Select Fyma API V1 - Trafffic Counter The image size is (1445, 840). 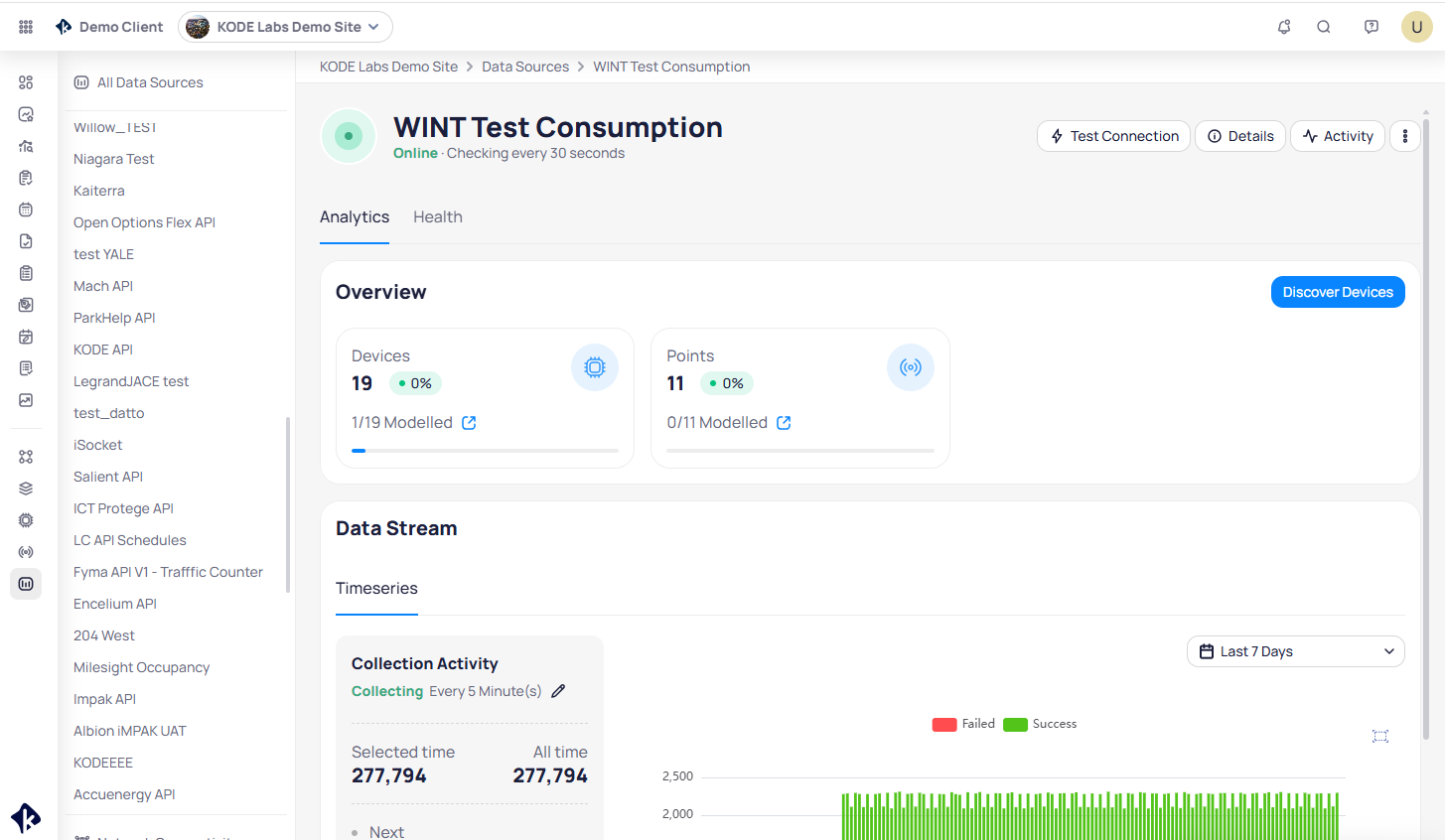tap(168, 572)
